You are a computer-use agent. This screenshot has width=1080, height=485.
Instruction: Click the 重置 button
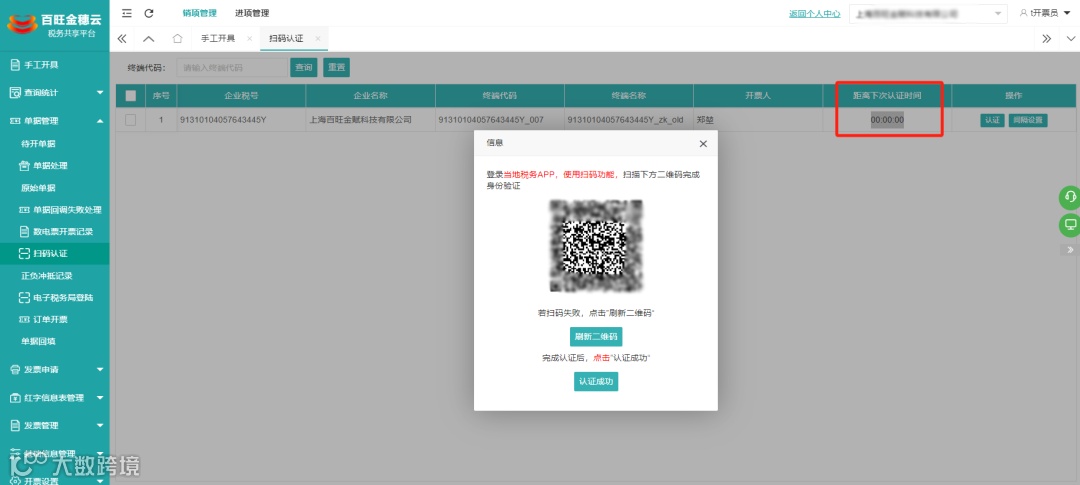coord(336,68)
